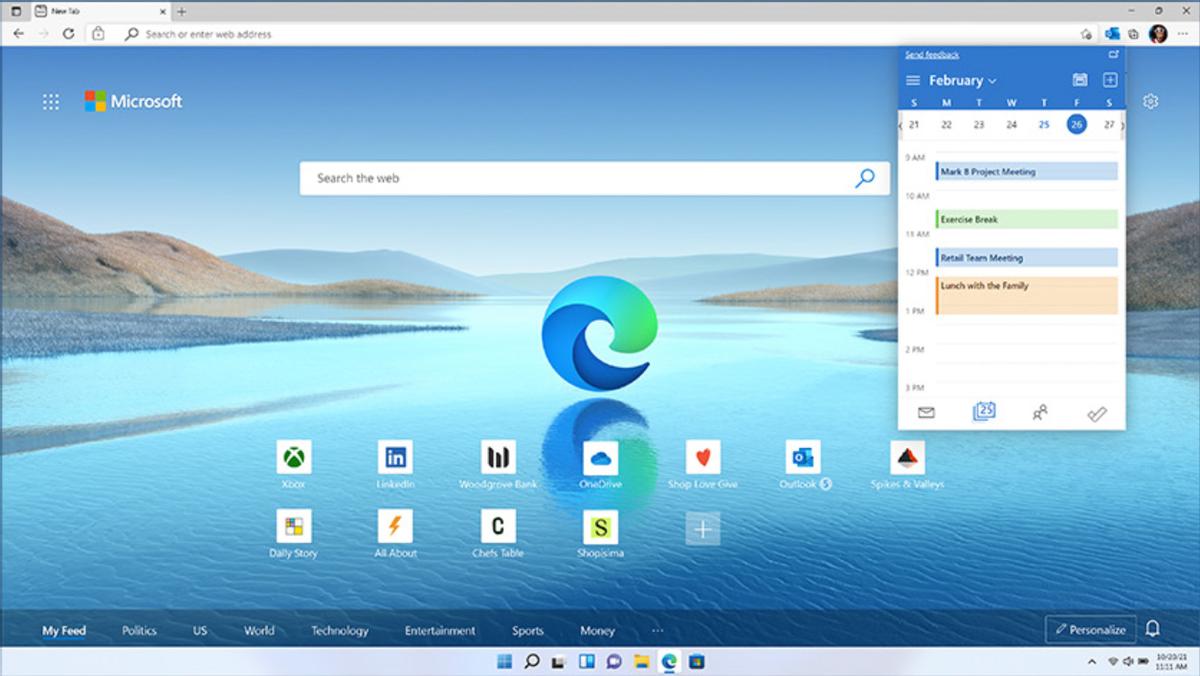Switch to the Sports feed tab
1200x676 pixels.
527,630
